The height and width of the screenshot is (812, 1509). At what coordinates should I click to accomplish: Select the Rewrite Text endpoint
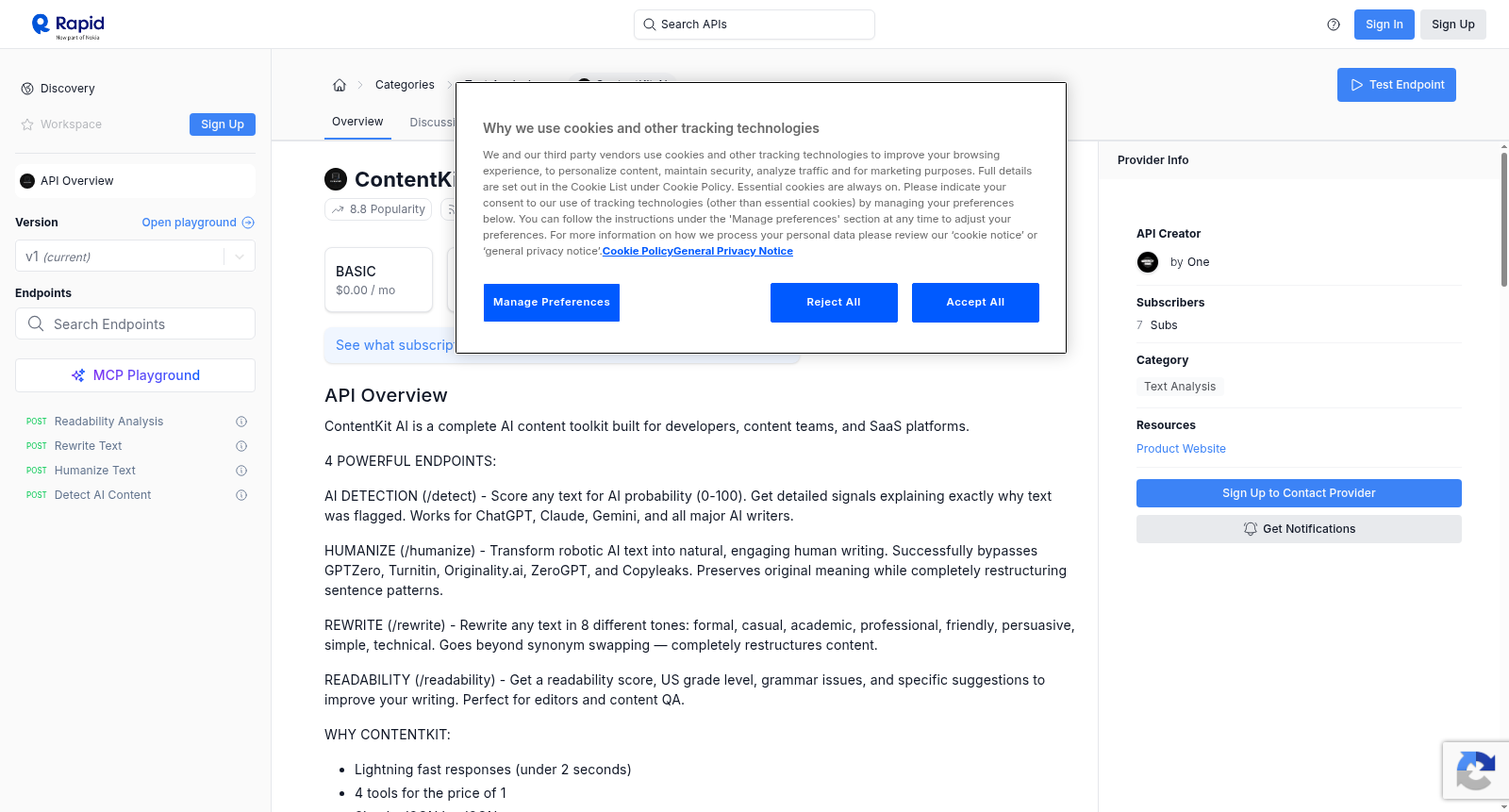(x=89, y=446)
